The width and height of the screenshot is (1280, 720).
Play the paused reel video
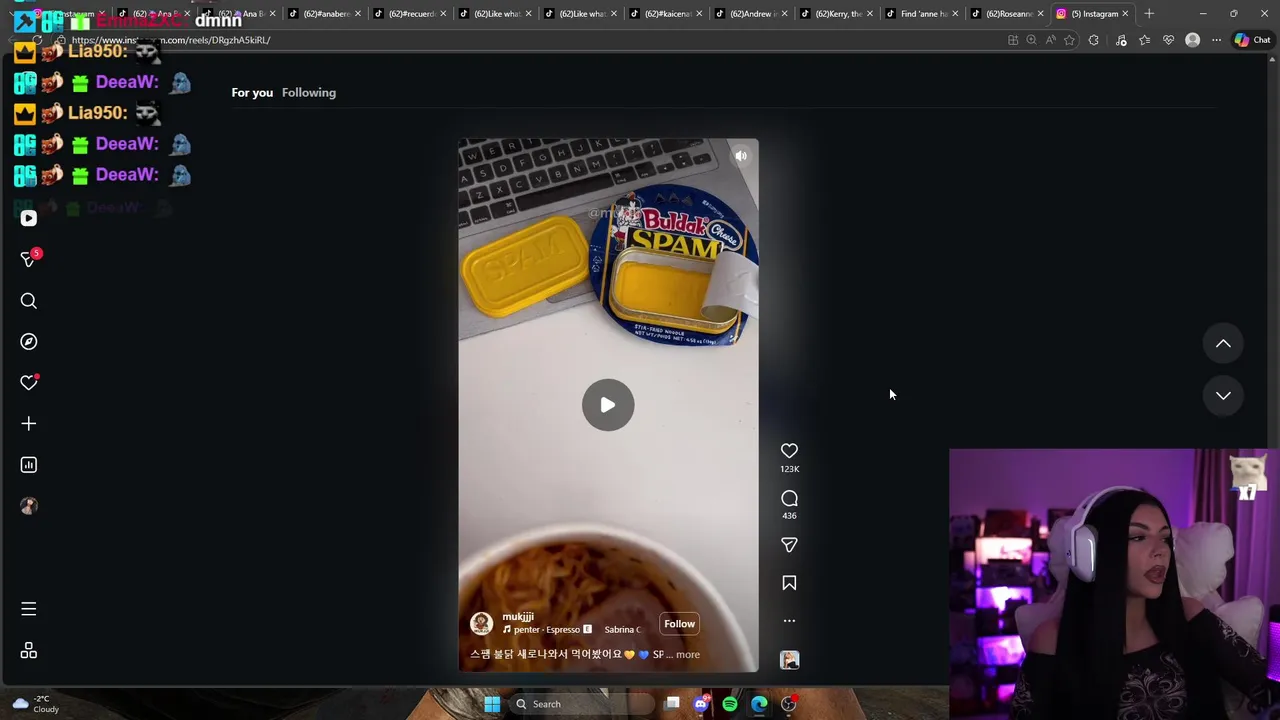608,405
